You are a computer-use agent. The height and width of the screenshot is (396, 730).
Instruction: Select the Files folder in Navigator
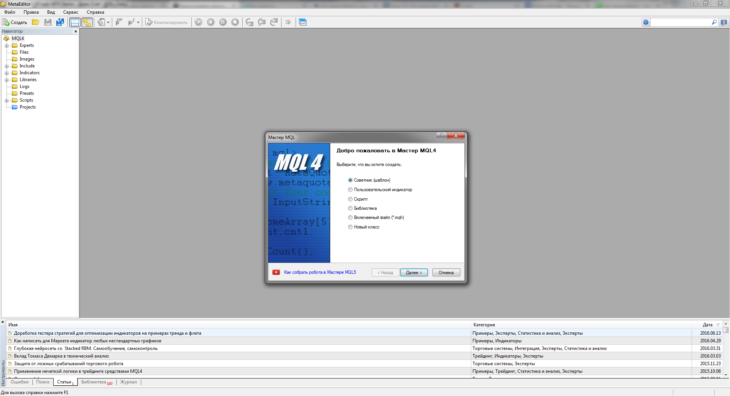click(x=24, y=52)
